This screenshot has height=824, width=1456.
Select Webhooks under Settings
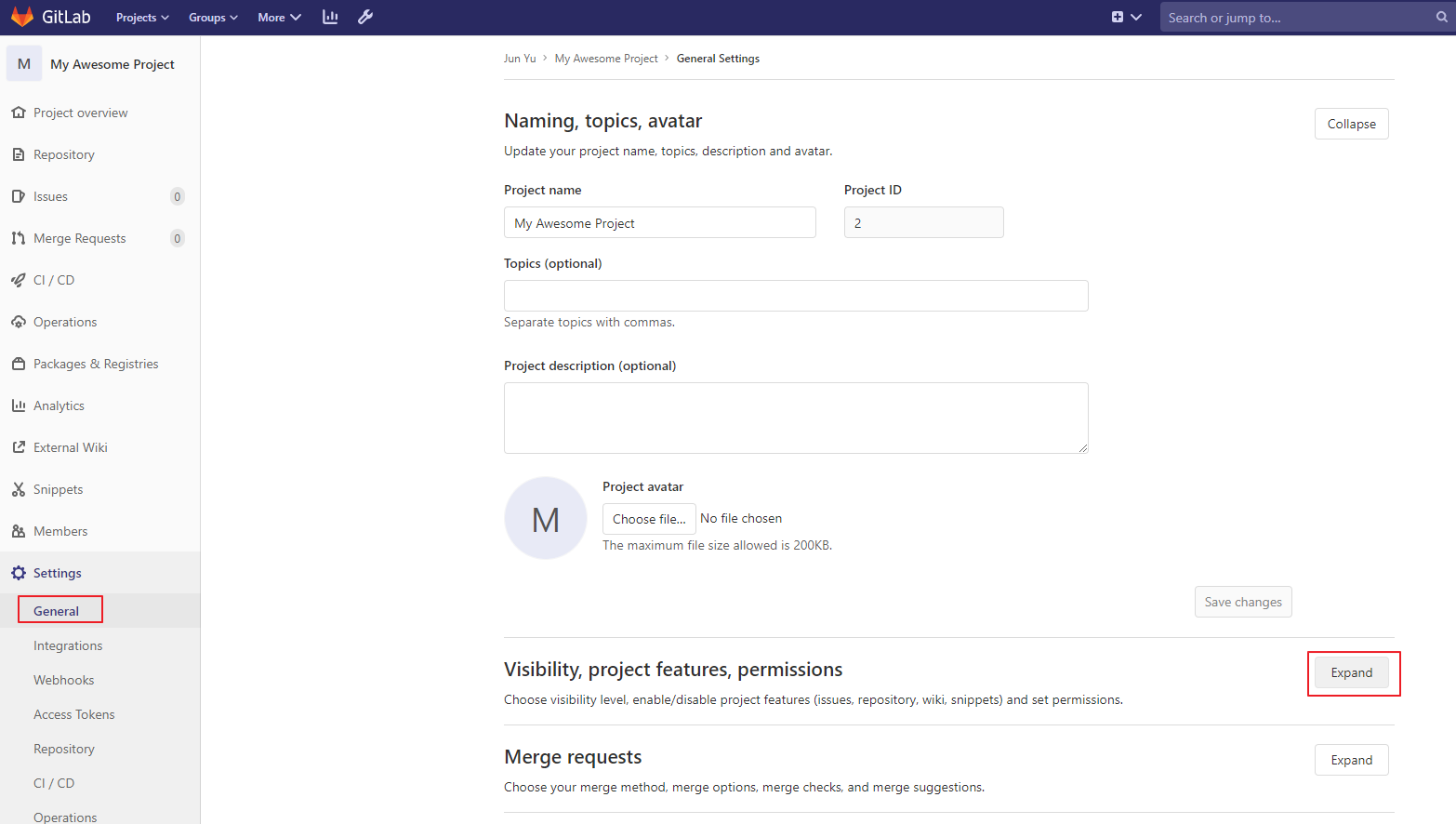(x=63, y=680)
